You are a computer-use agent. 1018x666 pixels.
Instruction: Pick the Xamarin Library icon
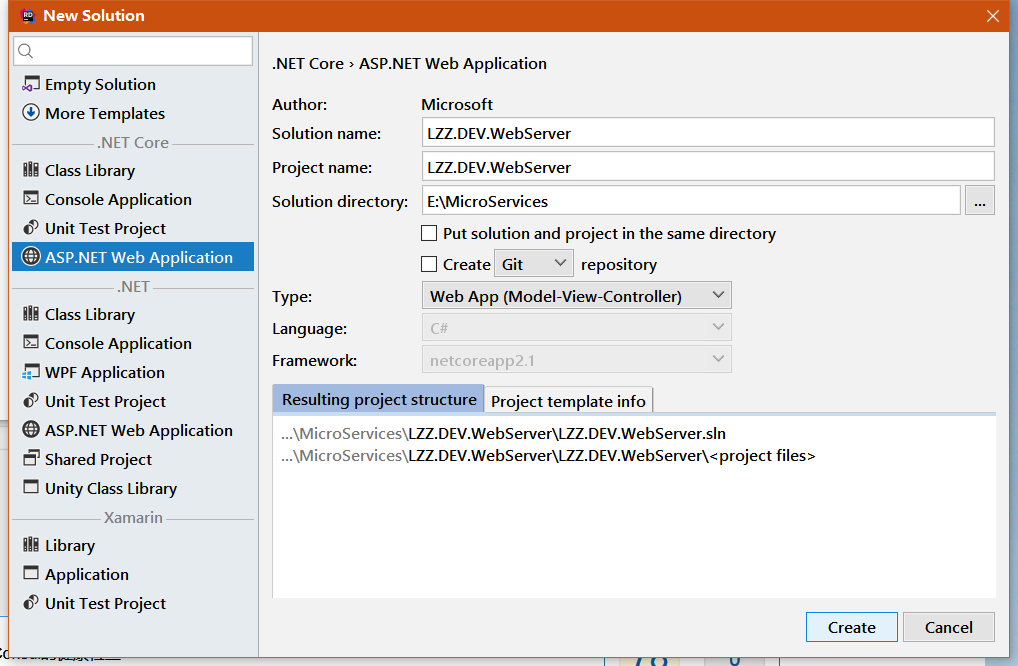click(31, 545)
